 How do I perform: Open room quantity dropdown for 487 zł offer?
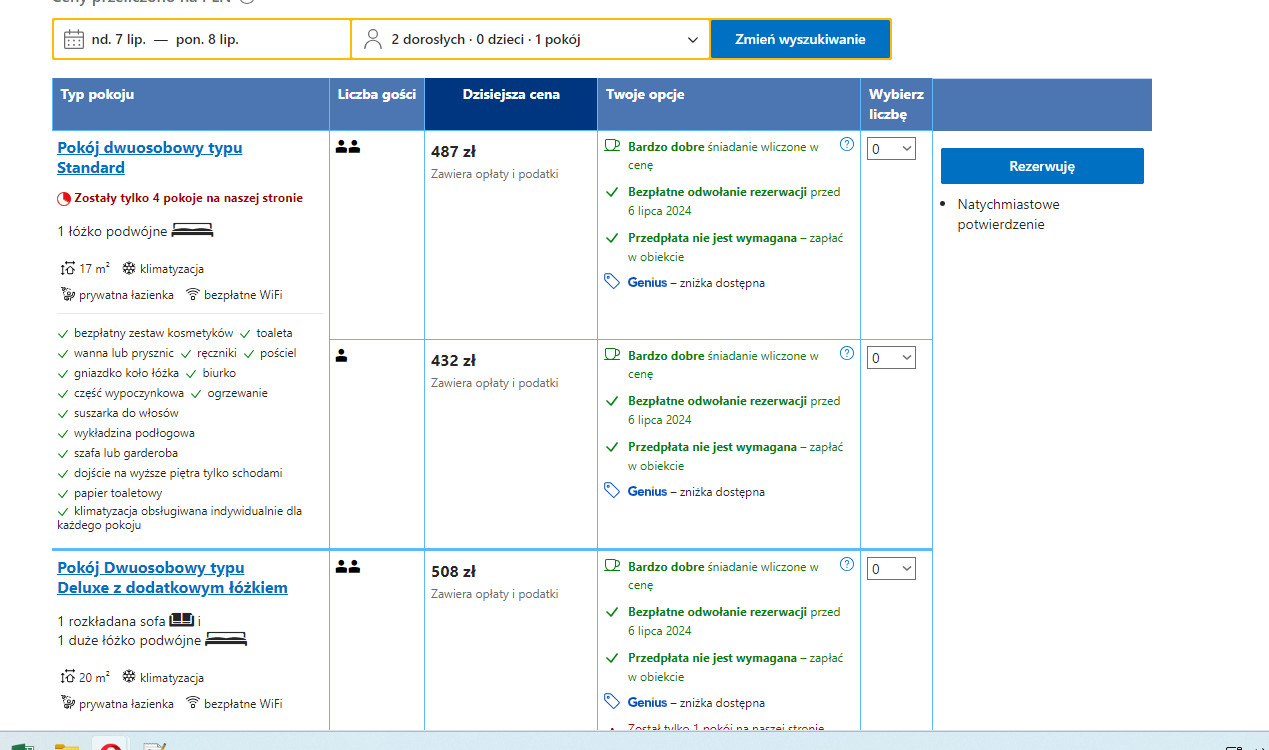[891, 149]
